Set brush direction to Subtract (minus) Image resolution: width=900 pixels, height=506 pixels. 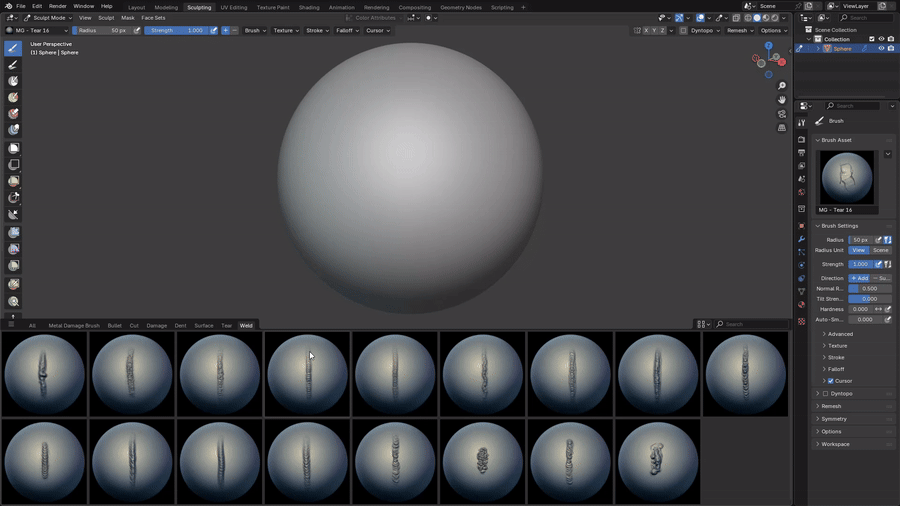click(x=234, y=30)
